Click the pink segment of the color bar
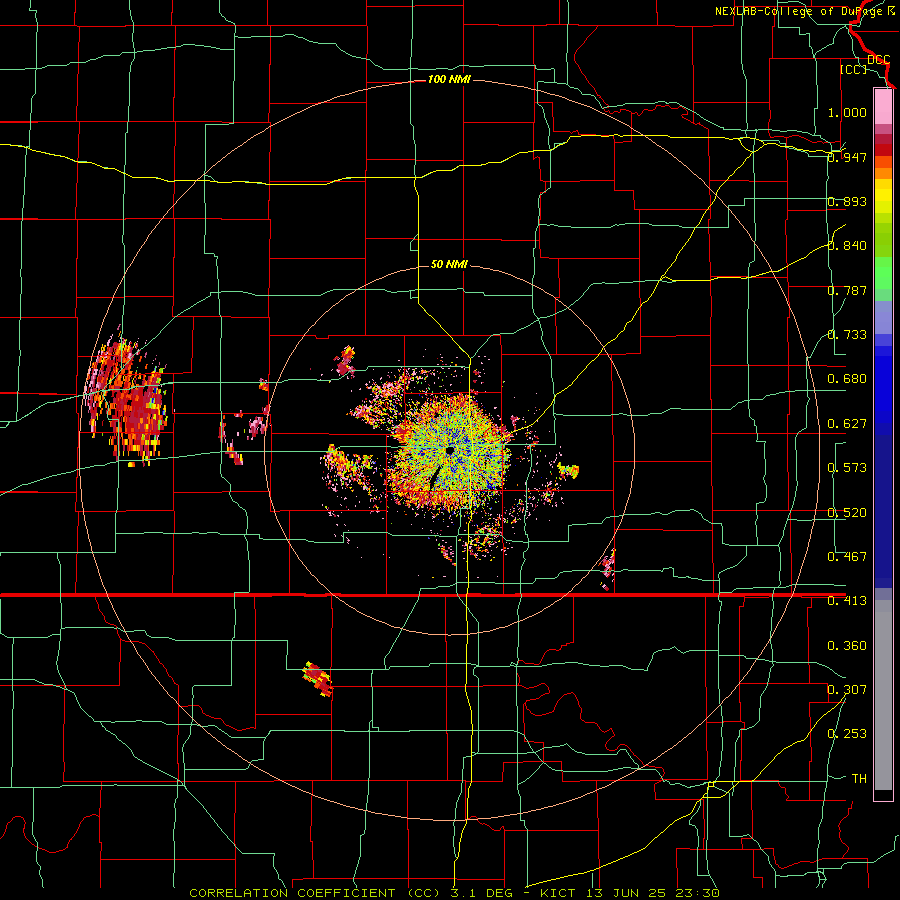 pyautogui.click(x=883, y=107)
